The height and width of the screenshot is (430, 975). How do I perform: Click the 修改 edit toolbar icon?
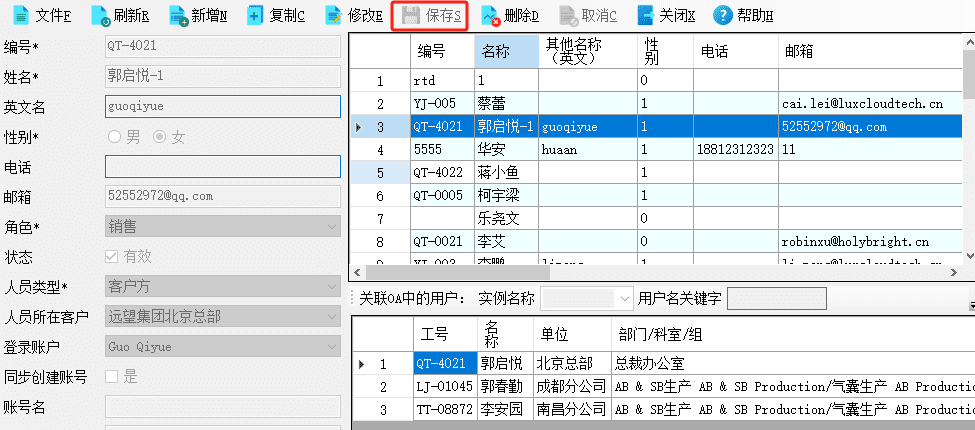334,16
